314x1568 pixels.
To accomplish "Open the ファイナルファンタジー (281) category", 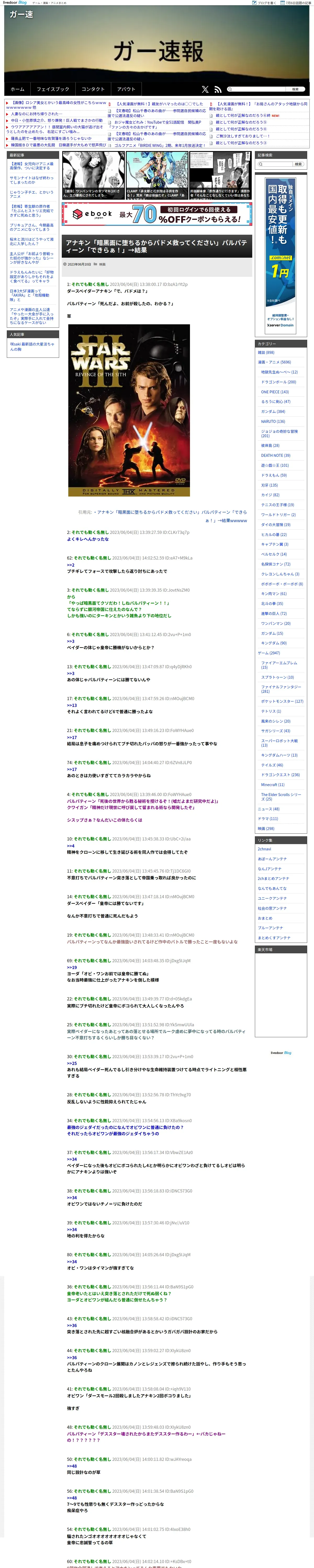I will point(281,689).
